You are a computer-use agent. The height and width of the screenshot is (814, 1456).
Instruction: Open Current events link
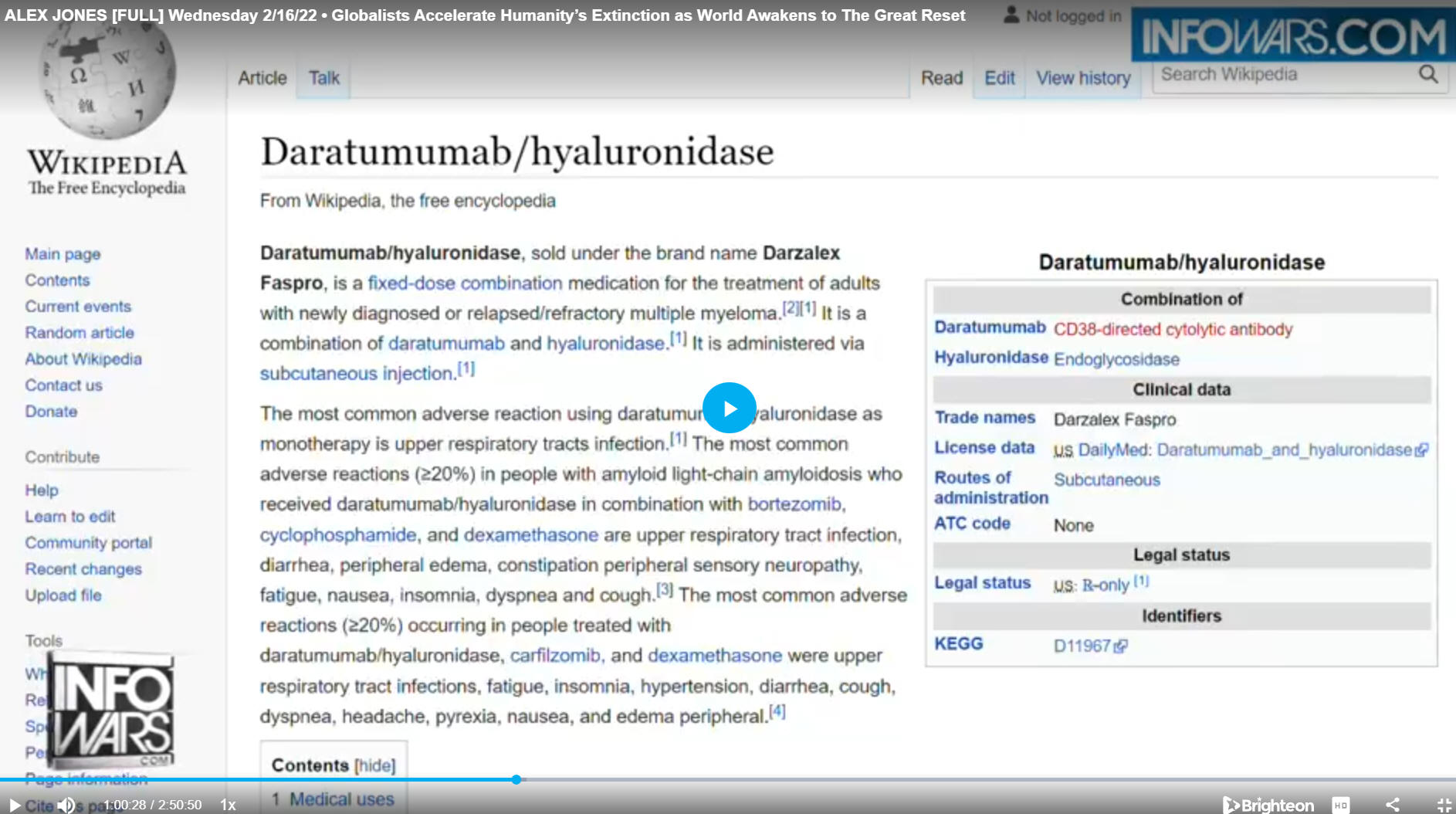(78, 307)
